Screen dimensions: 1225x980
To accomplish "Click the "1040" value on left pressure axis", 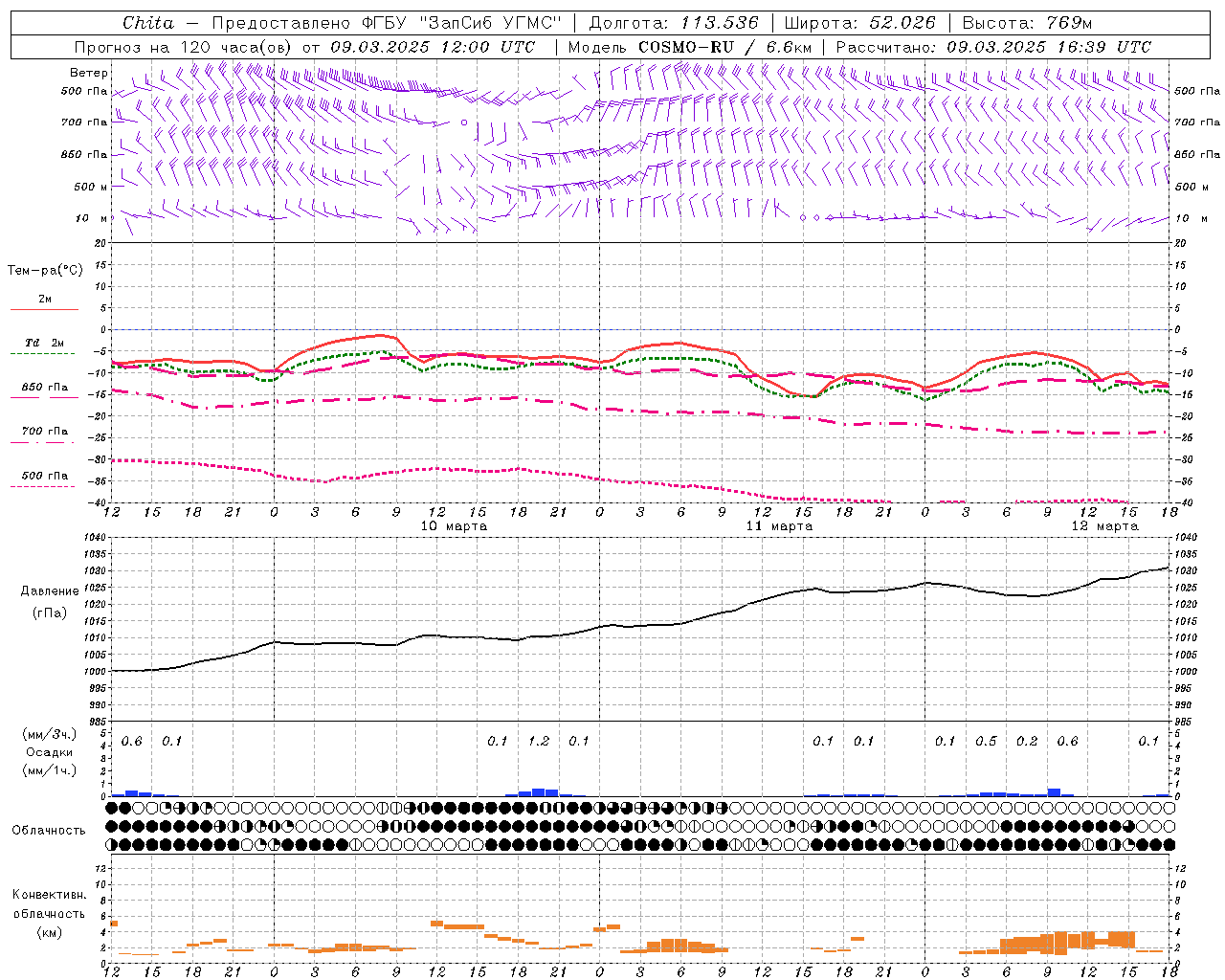I will pyautogui.click(x=96, y=538).
